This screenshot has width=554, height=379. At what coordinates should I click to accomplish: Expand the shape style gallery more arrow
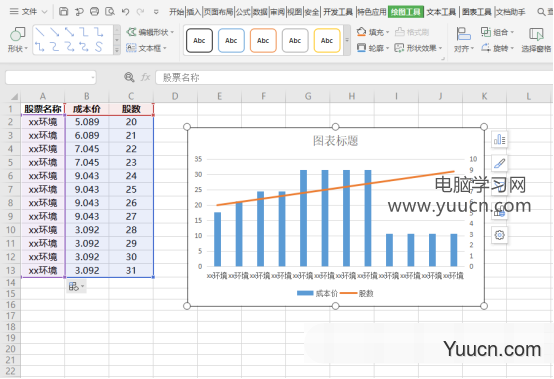pyautogui.click(x=347, y=40)
